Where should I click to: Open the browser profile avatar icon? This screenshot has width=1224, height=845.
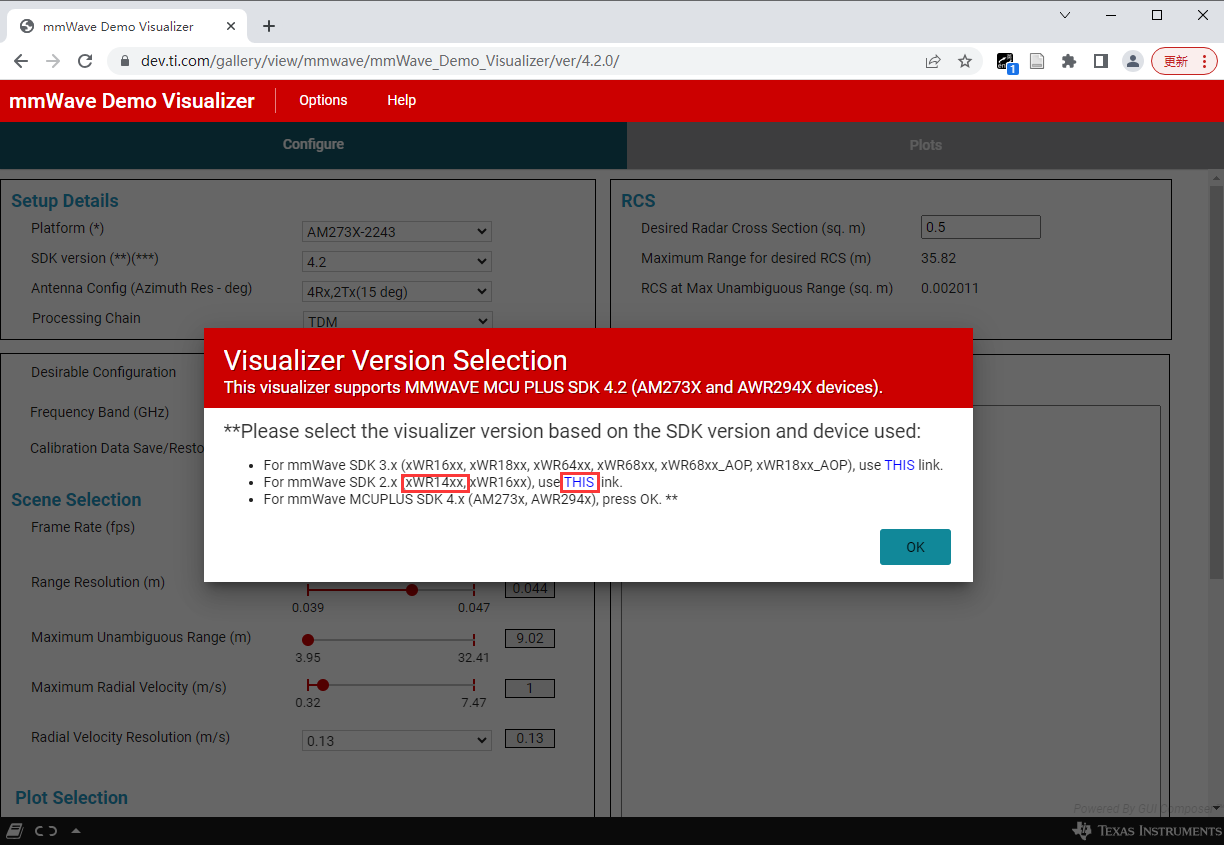point(1132,61)
